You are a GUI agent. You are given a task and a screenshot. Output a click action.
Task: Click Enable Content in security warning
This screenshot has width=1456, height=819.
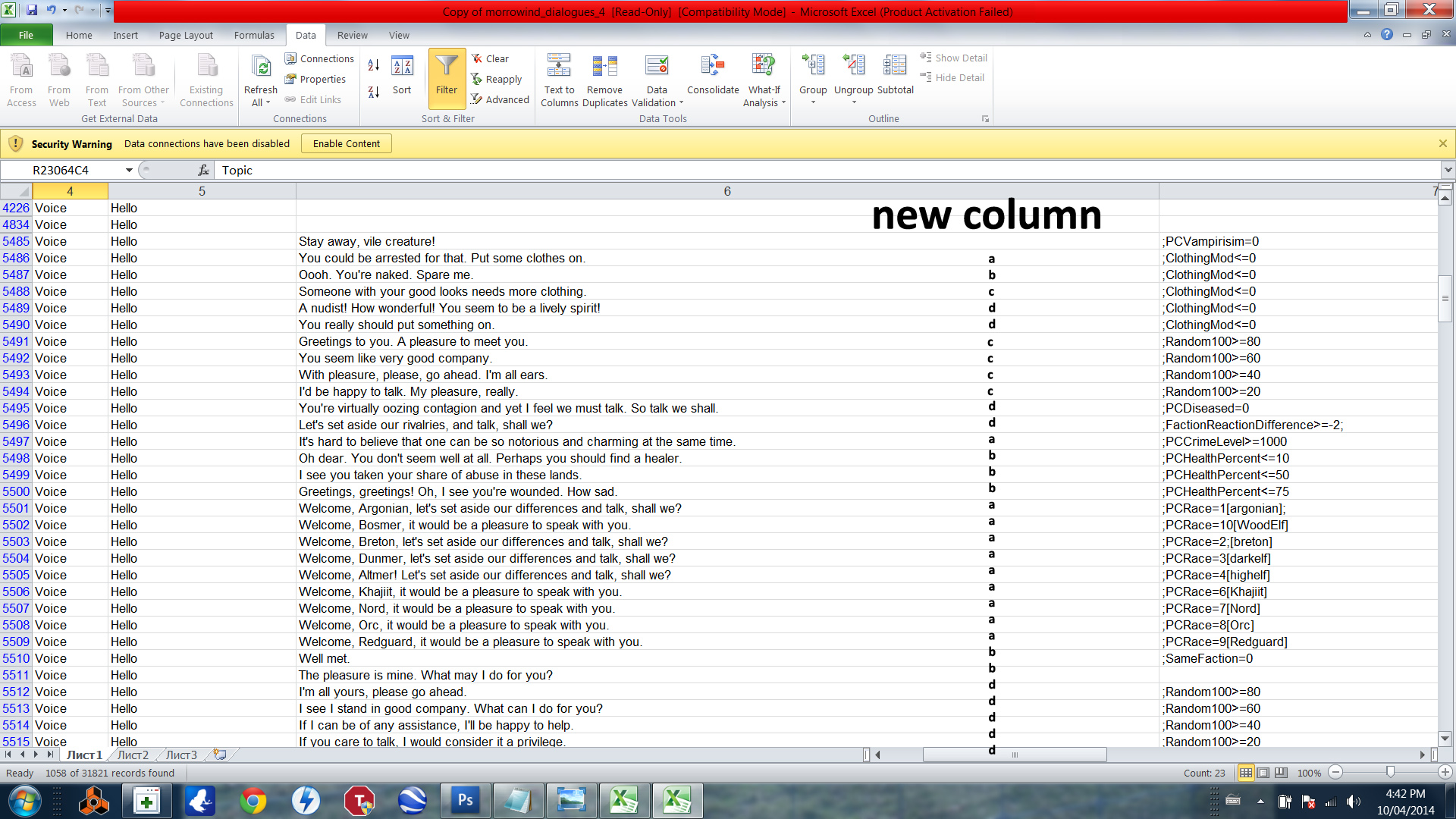(347, 143)
